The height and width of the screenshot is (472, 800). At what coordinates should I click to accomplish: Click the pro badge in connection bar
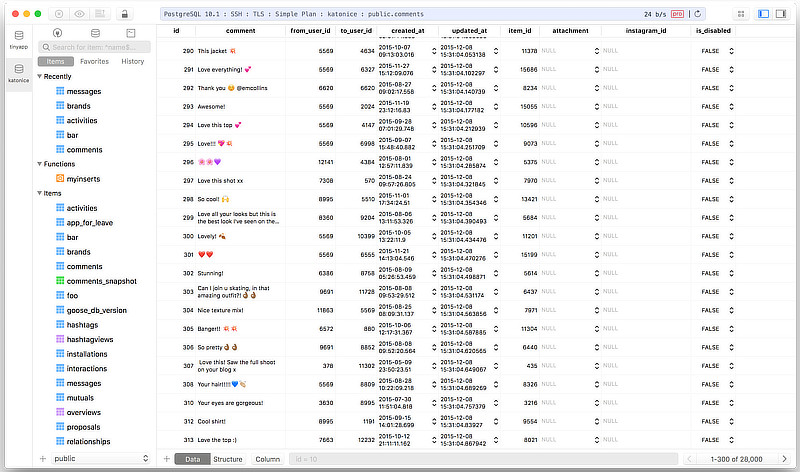678,14
